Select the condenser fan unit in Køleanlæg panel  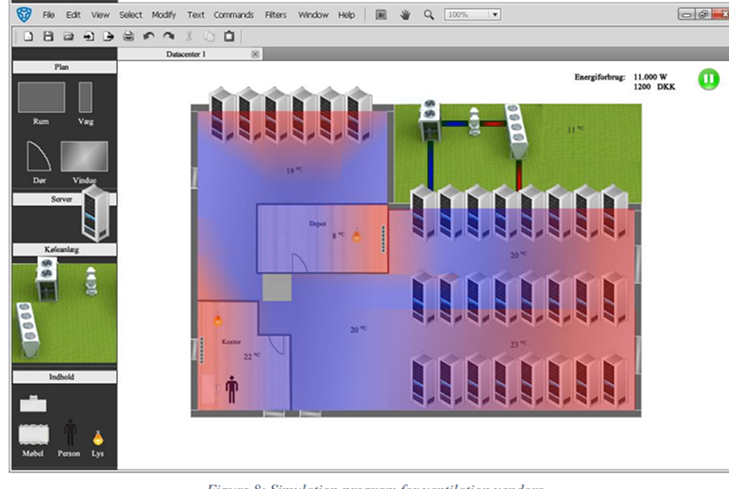coord(28,329)
